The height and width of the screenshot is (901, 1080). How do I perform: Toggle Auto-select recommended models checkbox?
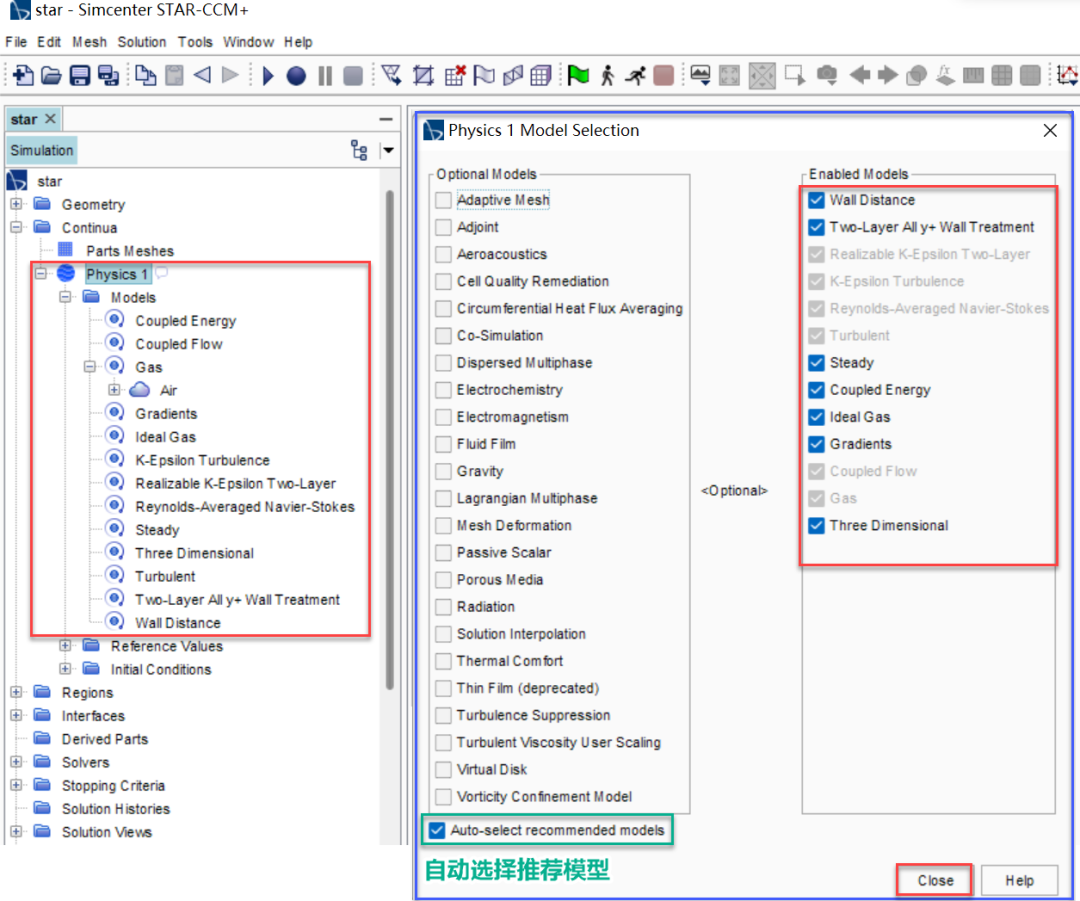(x=437, y=830)
